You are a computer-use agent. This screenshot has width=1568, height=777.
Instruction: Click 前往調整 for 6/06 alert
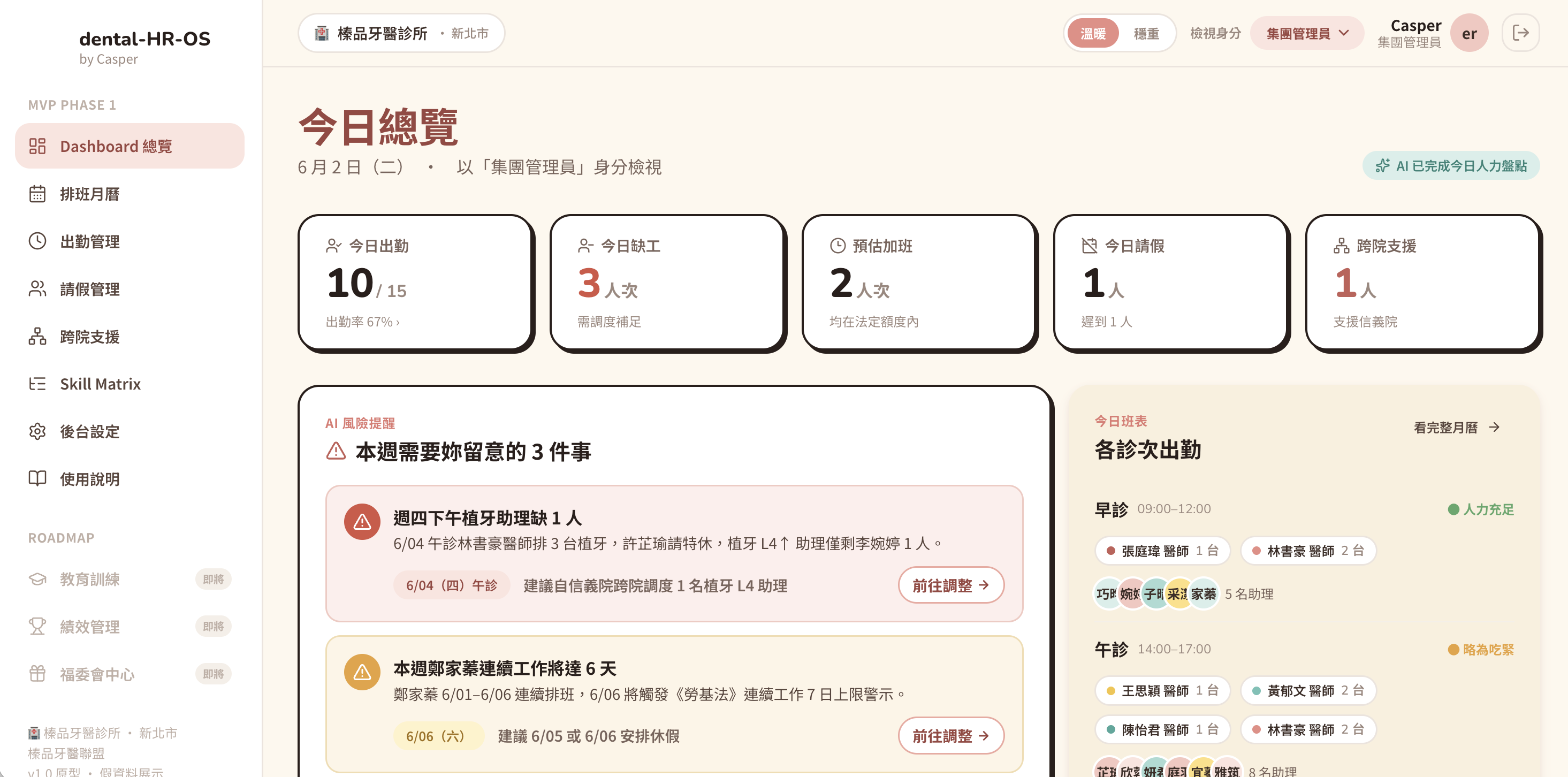pos(951,736)
